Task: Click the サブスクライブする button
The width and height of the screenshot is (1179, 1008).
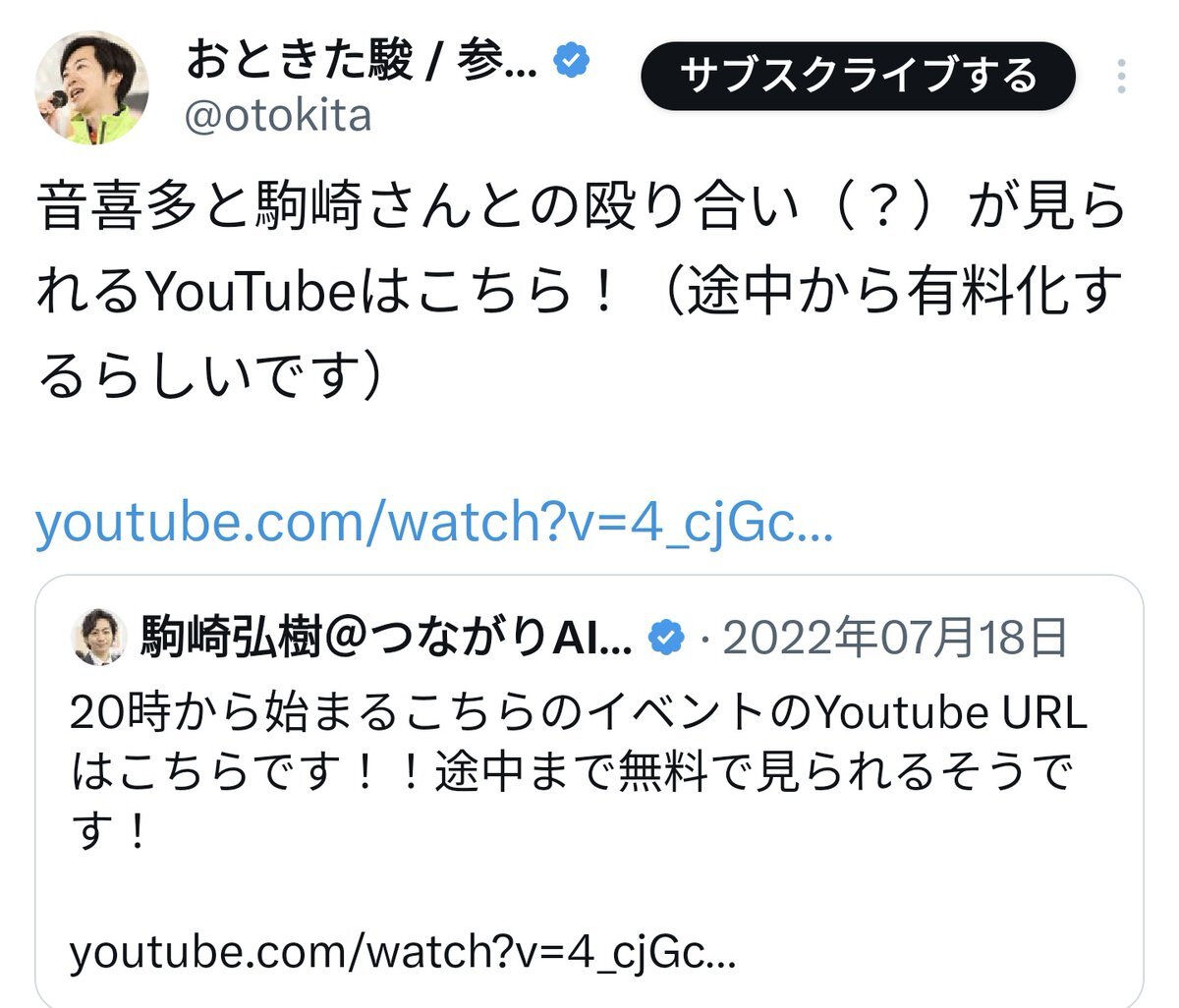Action: [x=859, y=76]
